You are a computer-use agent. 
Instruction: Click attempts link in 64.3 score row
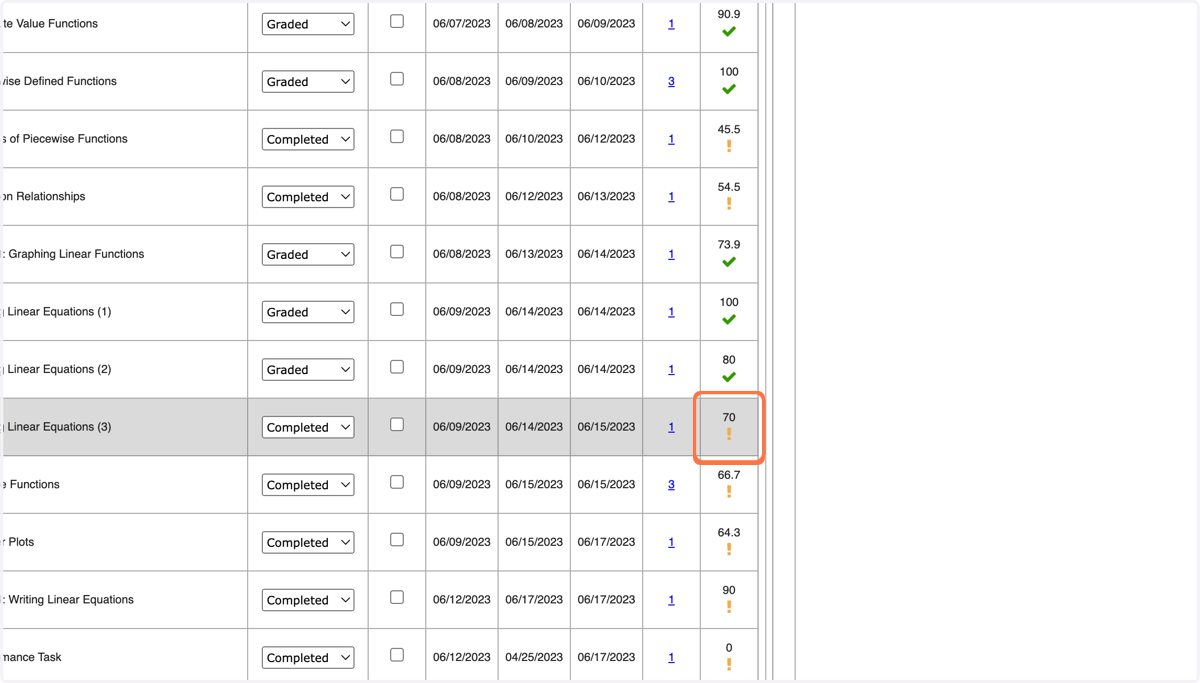[671, 542]
